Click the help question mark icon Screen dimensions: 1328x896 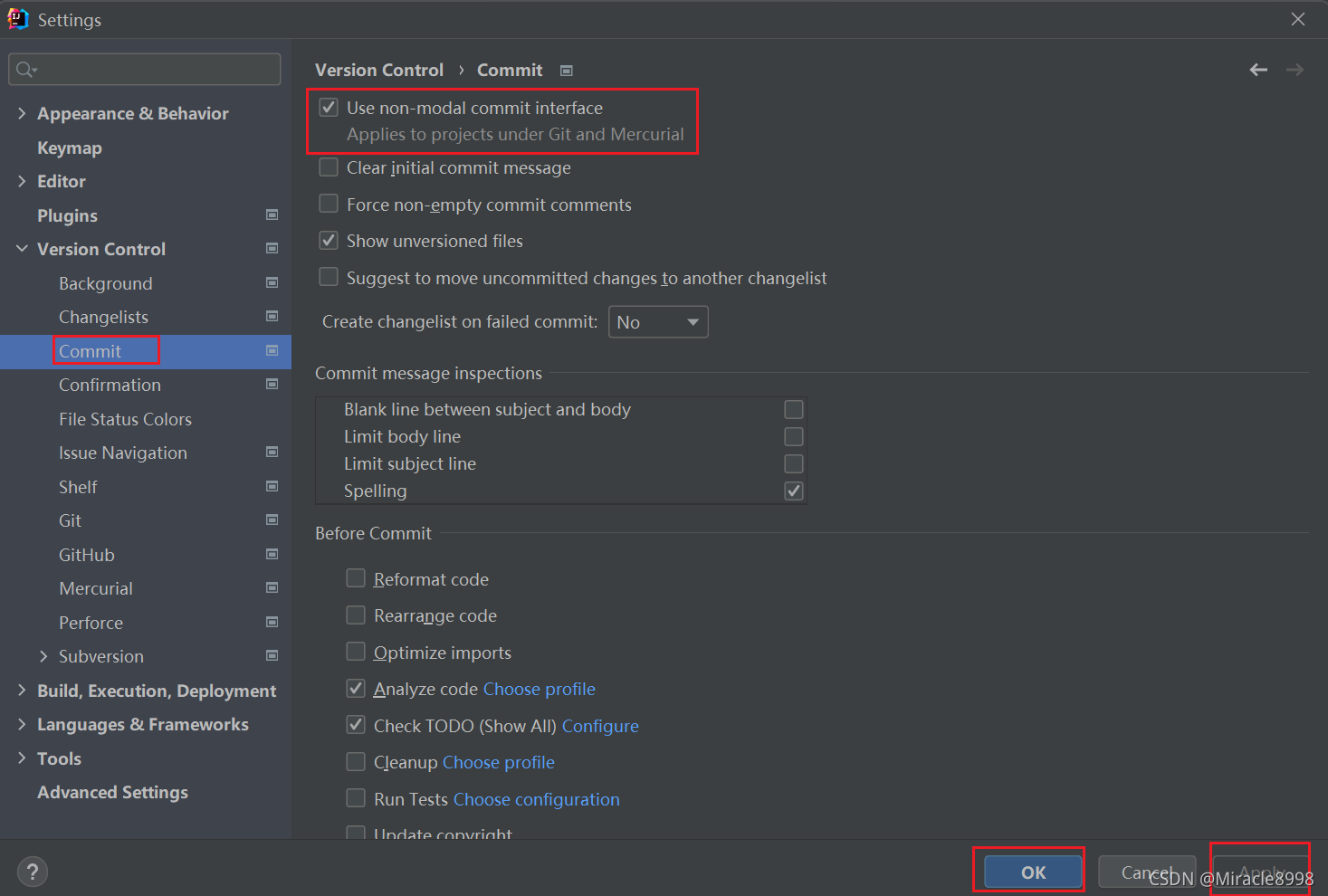click(33, 872)
